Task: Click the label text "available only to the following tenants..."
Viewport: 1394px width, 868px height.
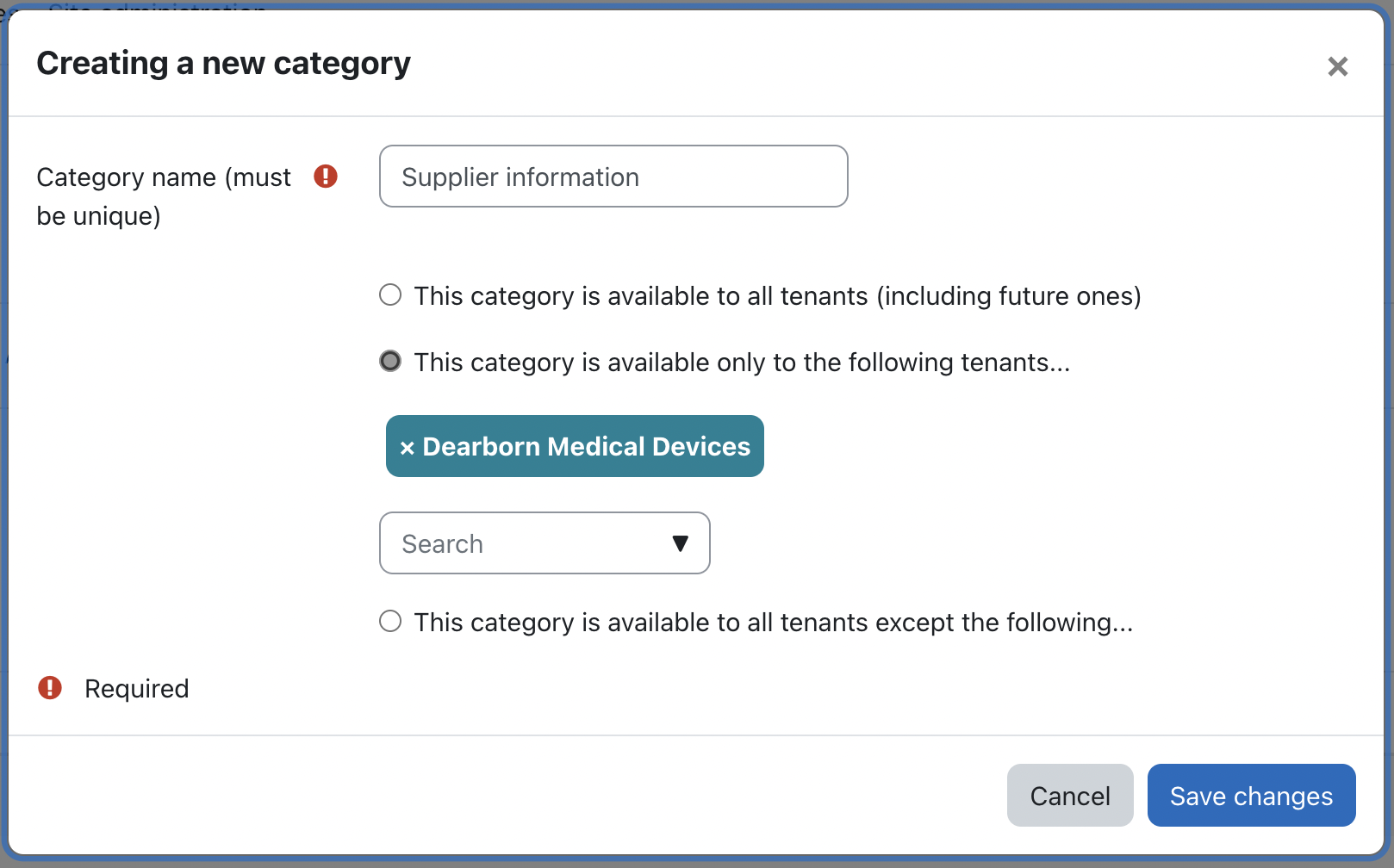Action: pyautogui.click(x=741, y=363)
